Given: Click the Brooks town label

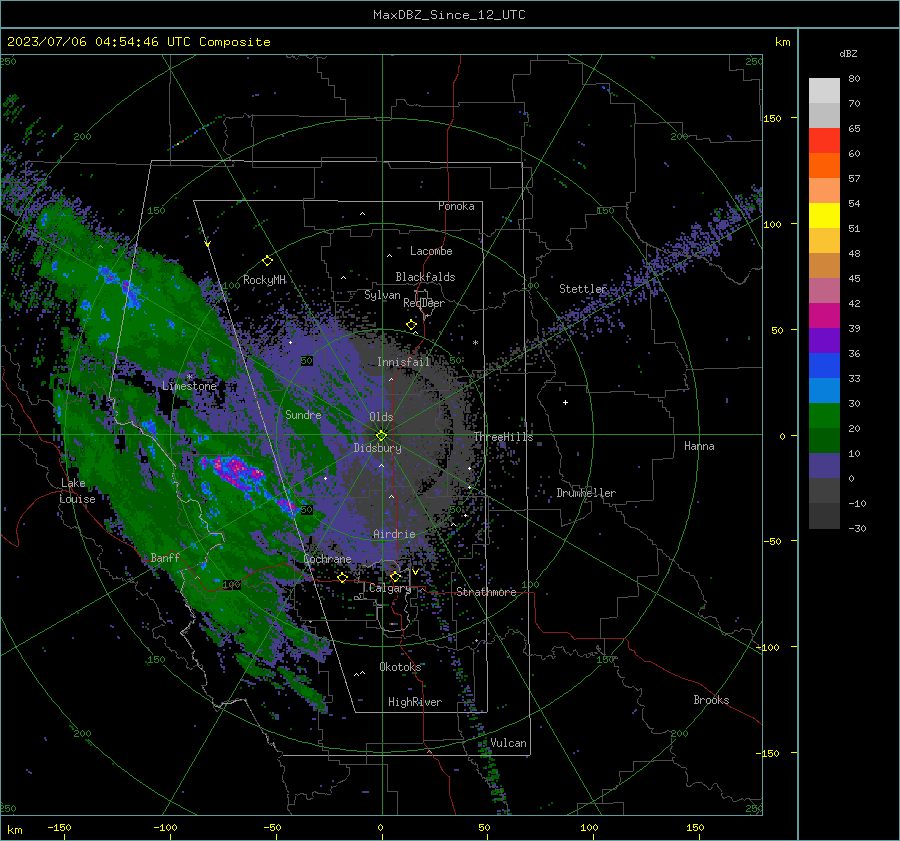Looking at the screenshot, I should click(x=711, y=700).
